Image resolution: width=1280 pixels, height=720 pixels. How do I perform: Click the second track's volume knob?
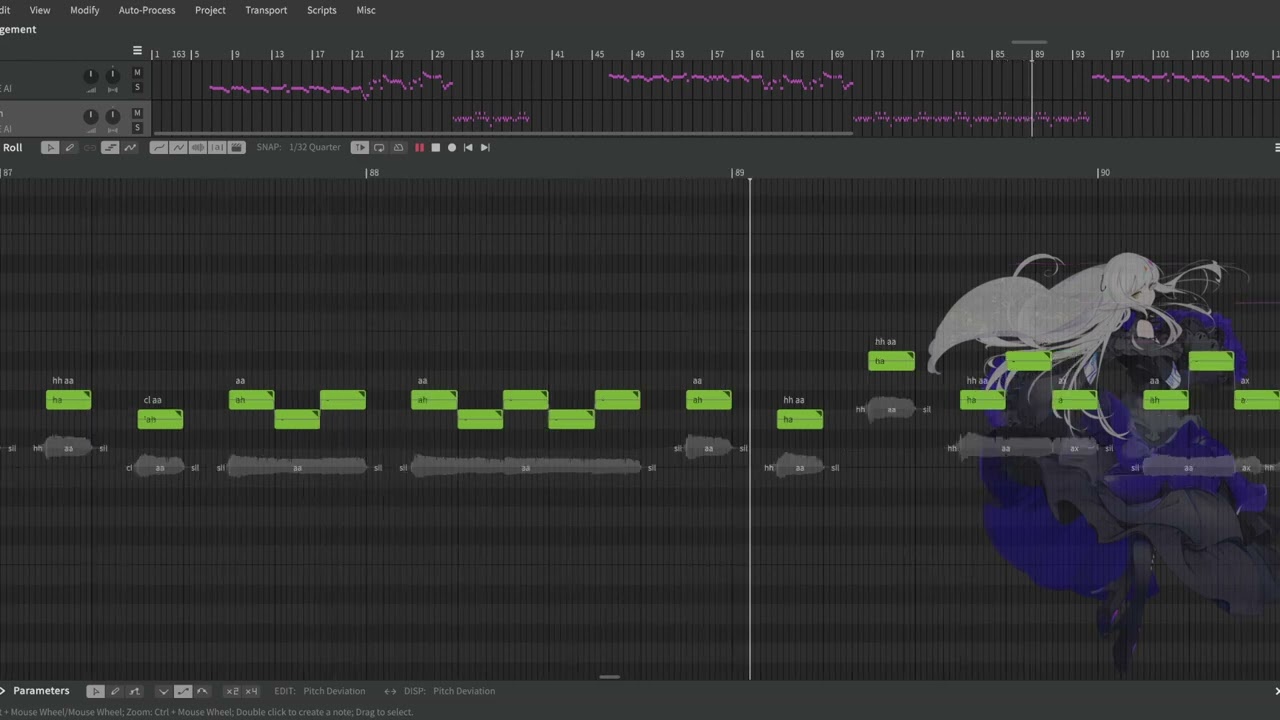(90, 116)
